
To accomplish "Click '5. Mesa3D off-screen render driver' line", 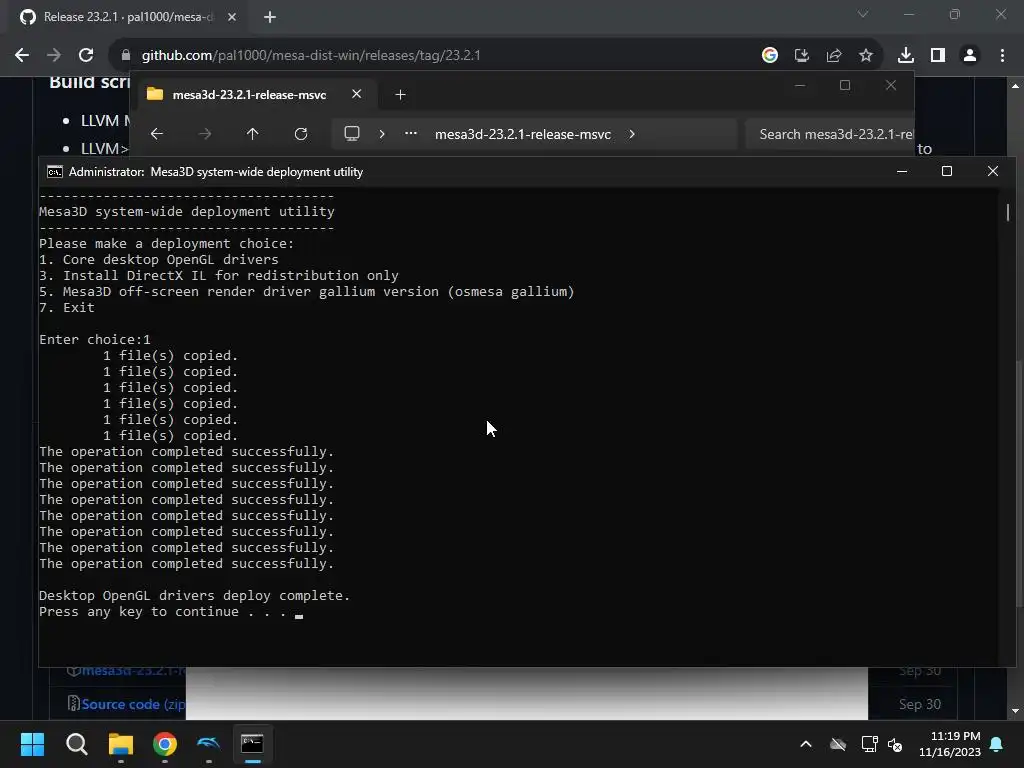I will [307, 291].
